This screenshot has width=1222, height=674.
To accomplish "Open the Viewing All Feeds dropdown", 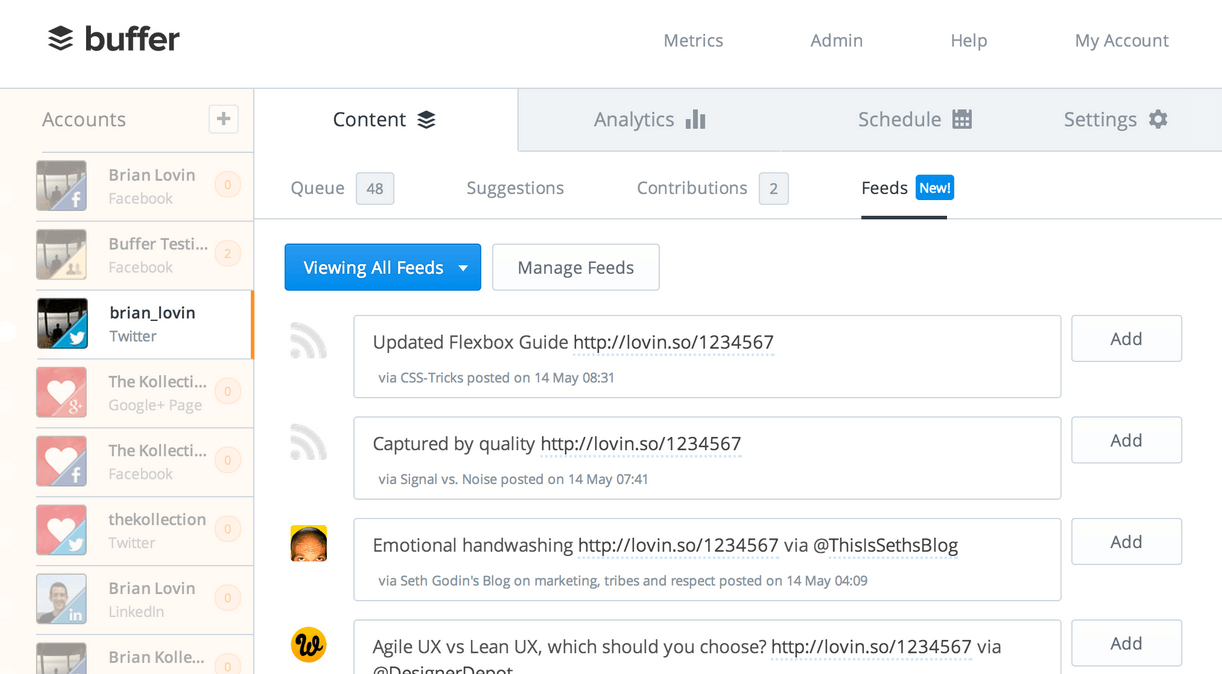I will (x=382, y=267).
